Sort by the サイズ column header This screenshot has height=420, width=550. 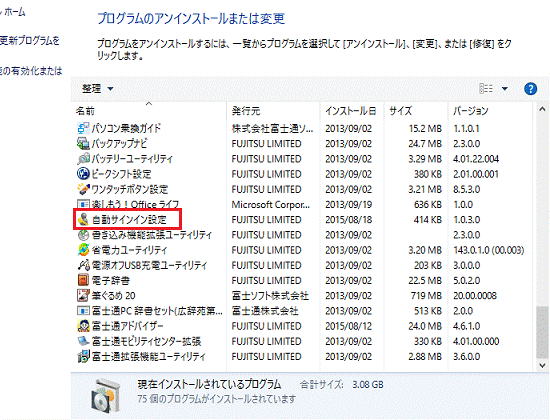pyautogui.click(x=400, y=111)
